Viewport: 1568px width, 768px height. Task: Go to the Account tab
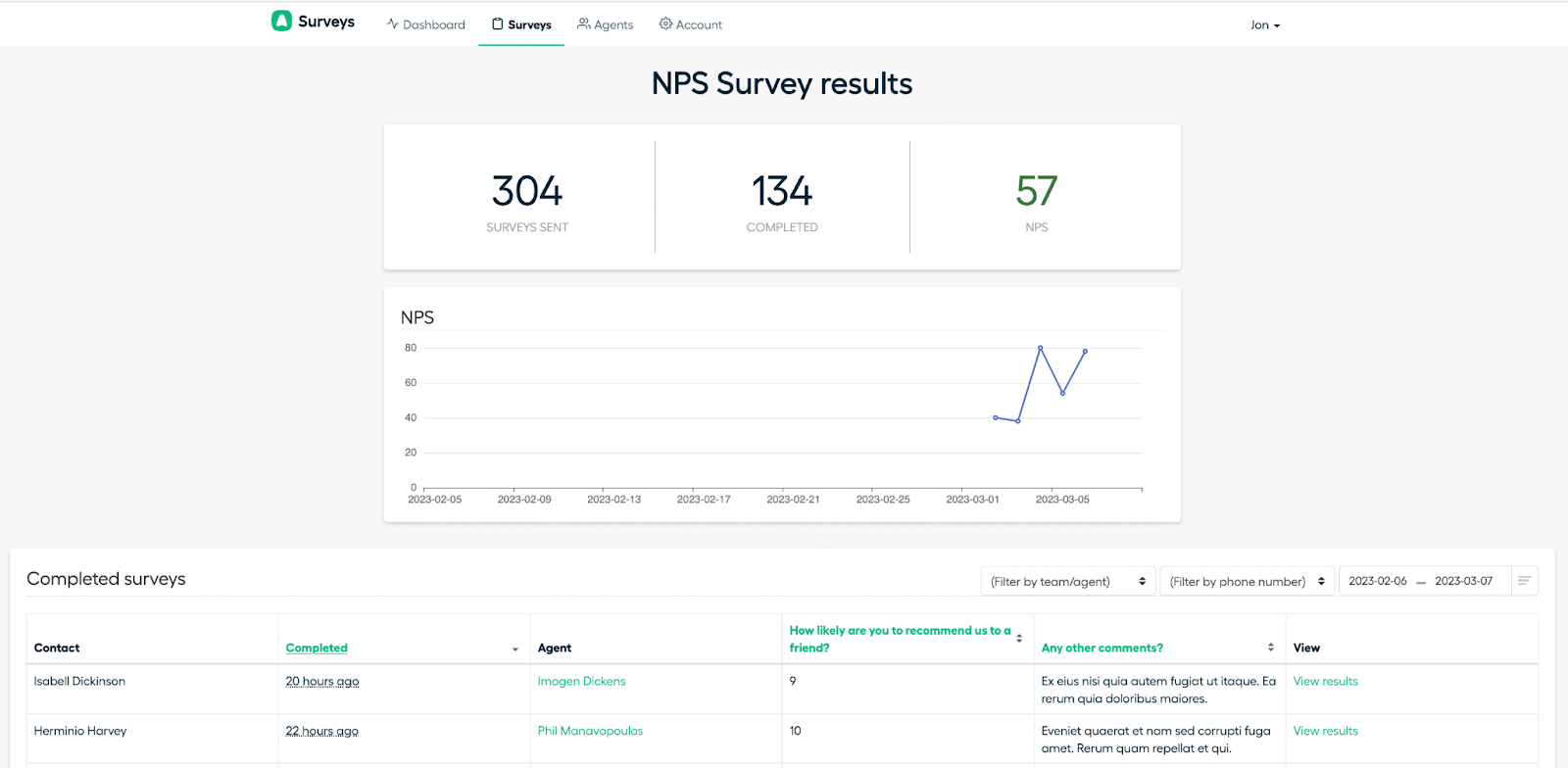point(691,24)
